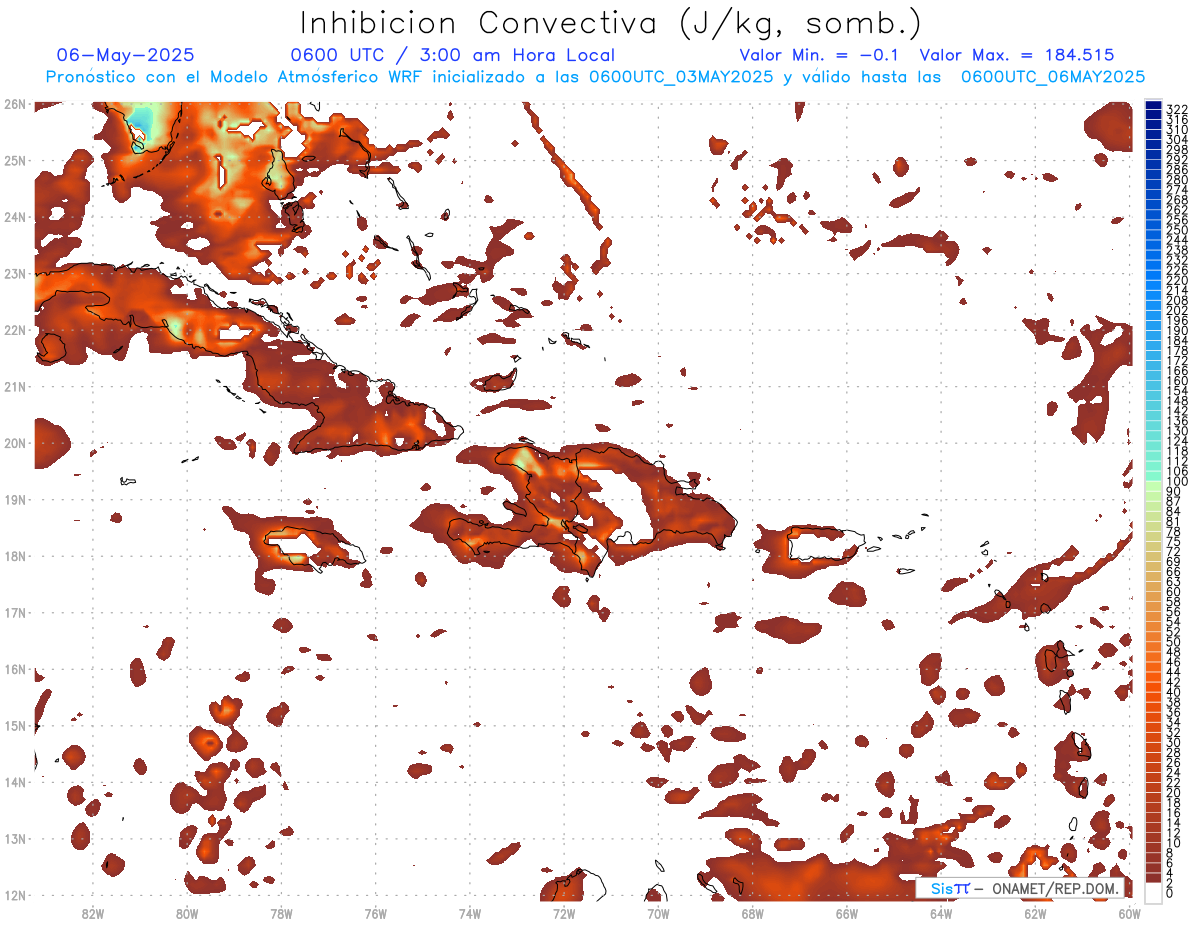Screen dimensions: 1200x927
Task: Click the Puerto Rico island outline on the map
Action: [826, 543]
